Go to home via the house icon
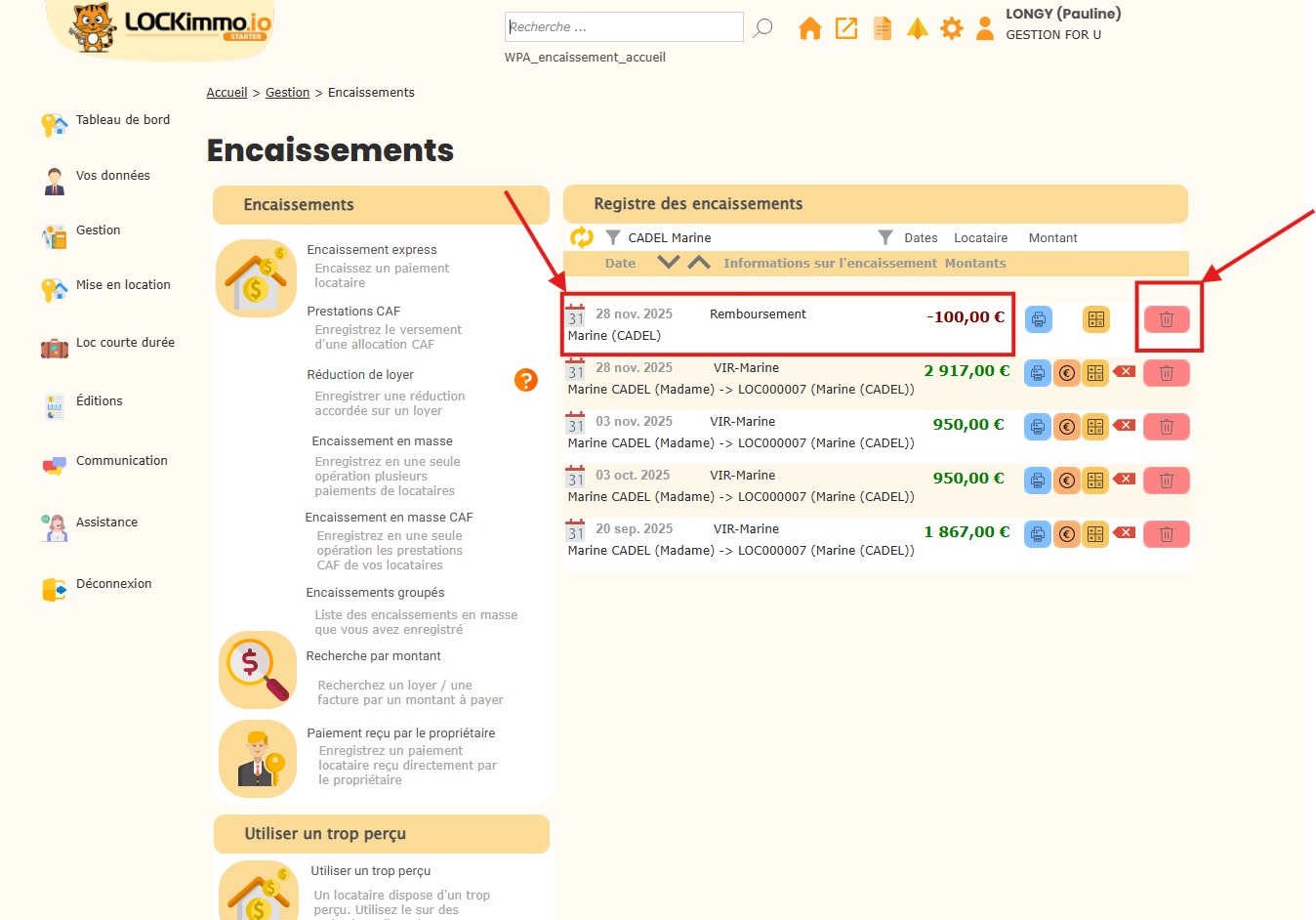Screen dimensions: 1316x920 coord(809,28)
